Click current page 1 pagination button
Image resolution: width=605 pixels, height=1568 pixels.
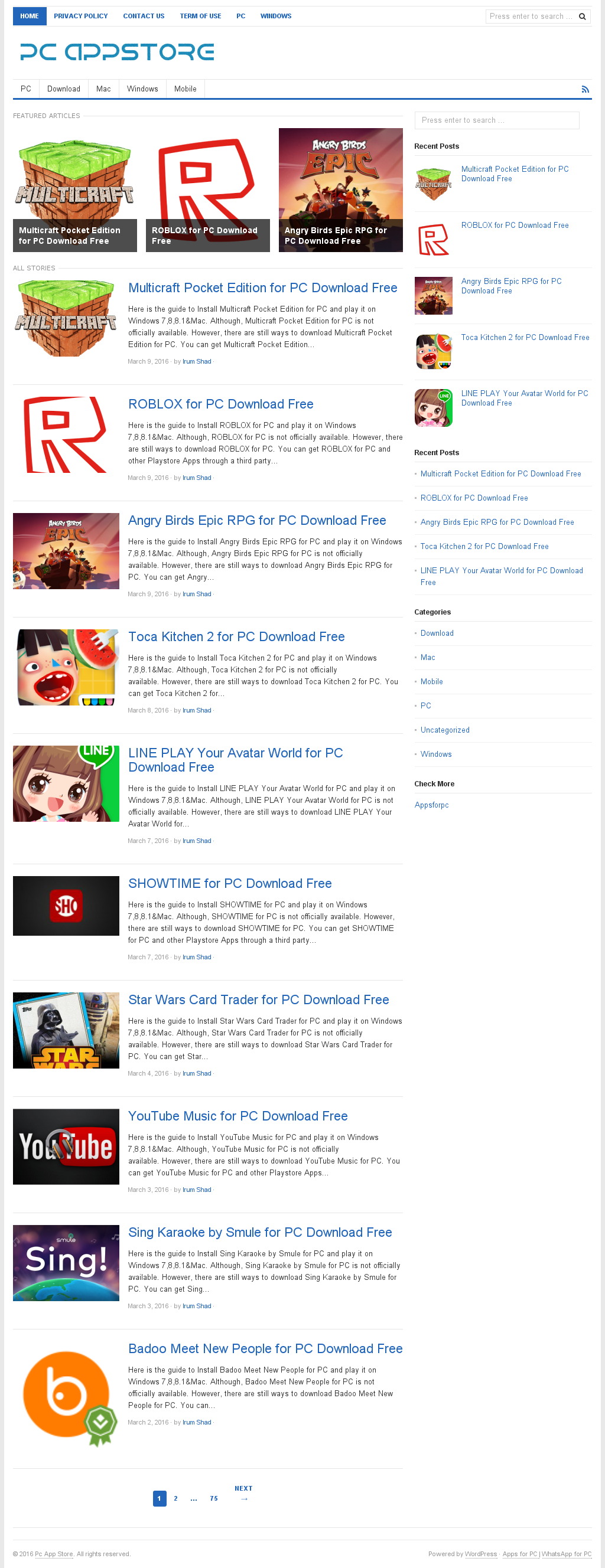click(160, 1498)
